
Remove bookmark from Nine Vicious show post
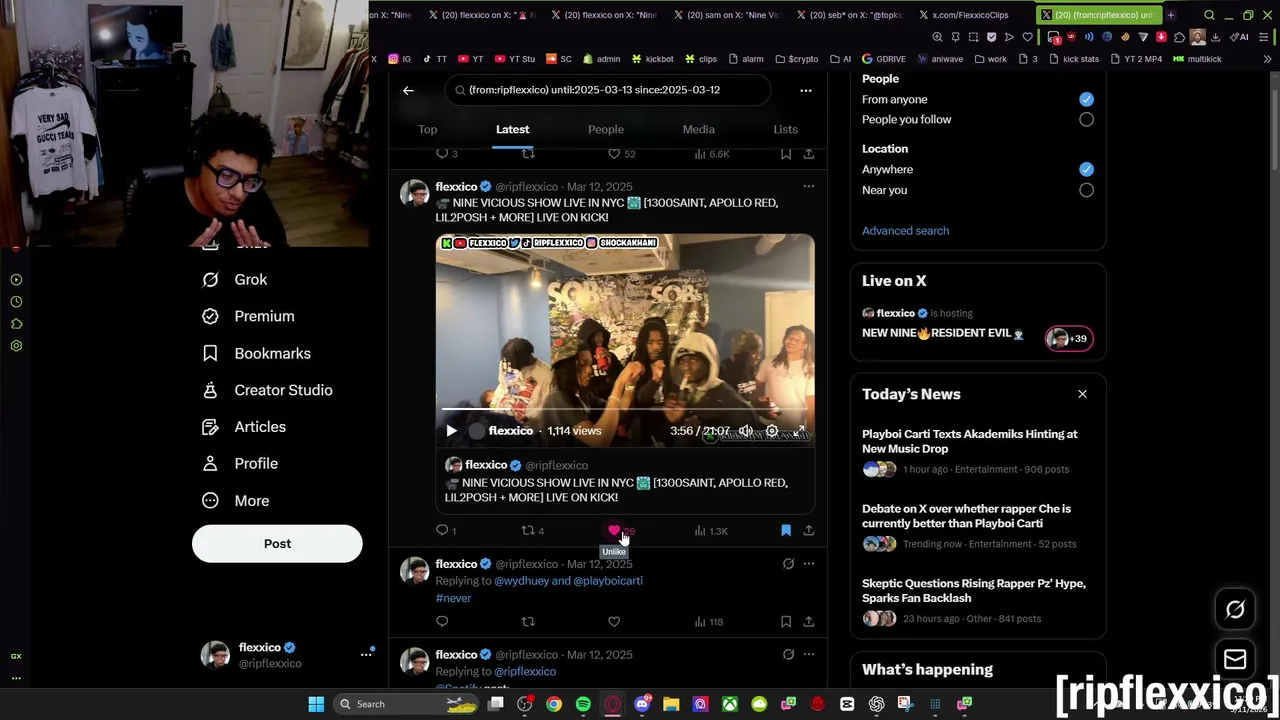(x=786, y=530)
